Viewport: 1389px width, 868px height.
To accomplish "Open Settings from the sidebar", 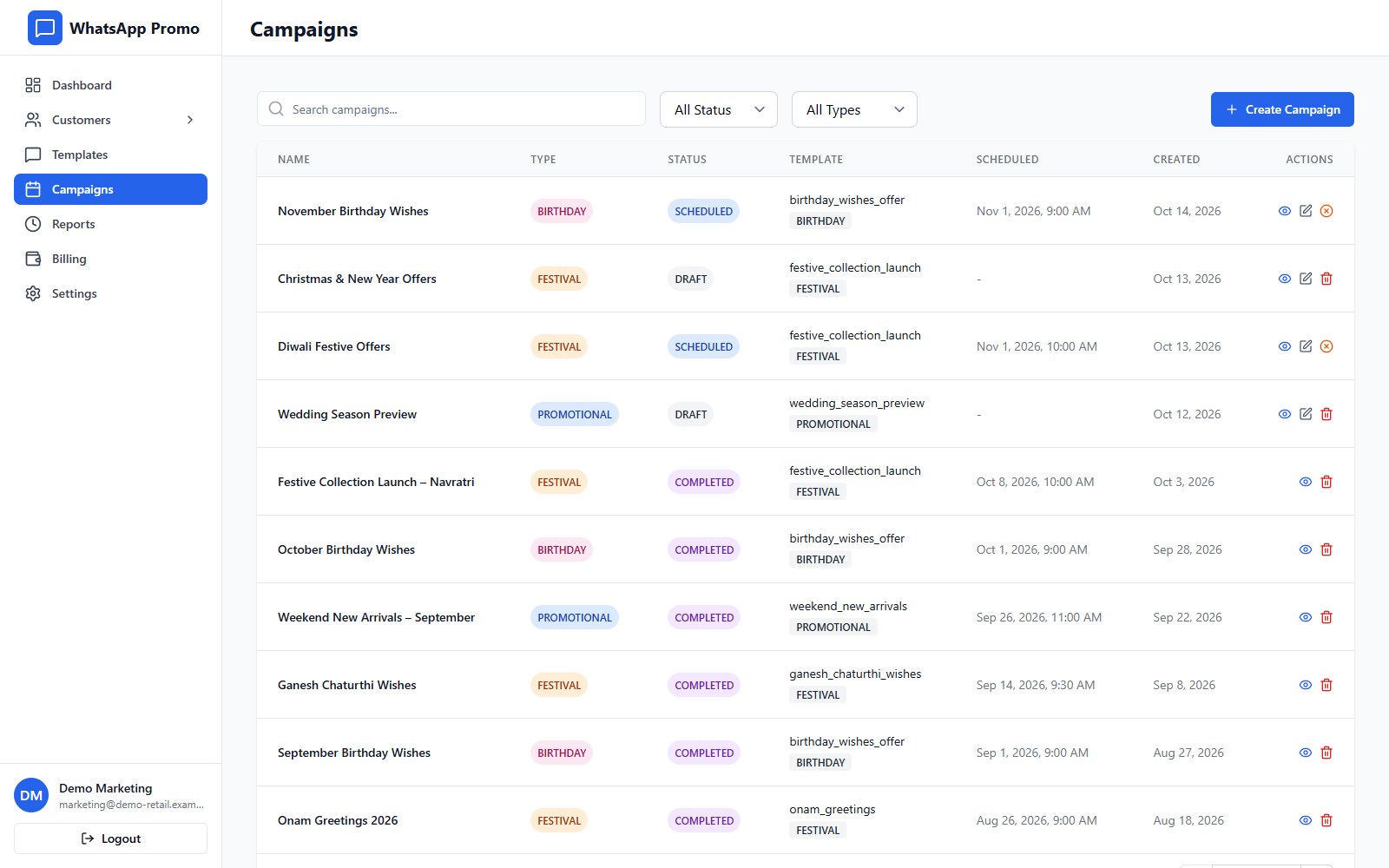I will point(110,293).
